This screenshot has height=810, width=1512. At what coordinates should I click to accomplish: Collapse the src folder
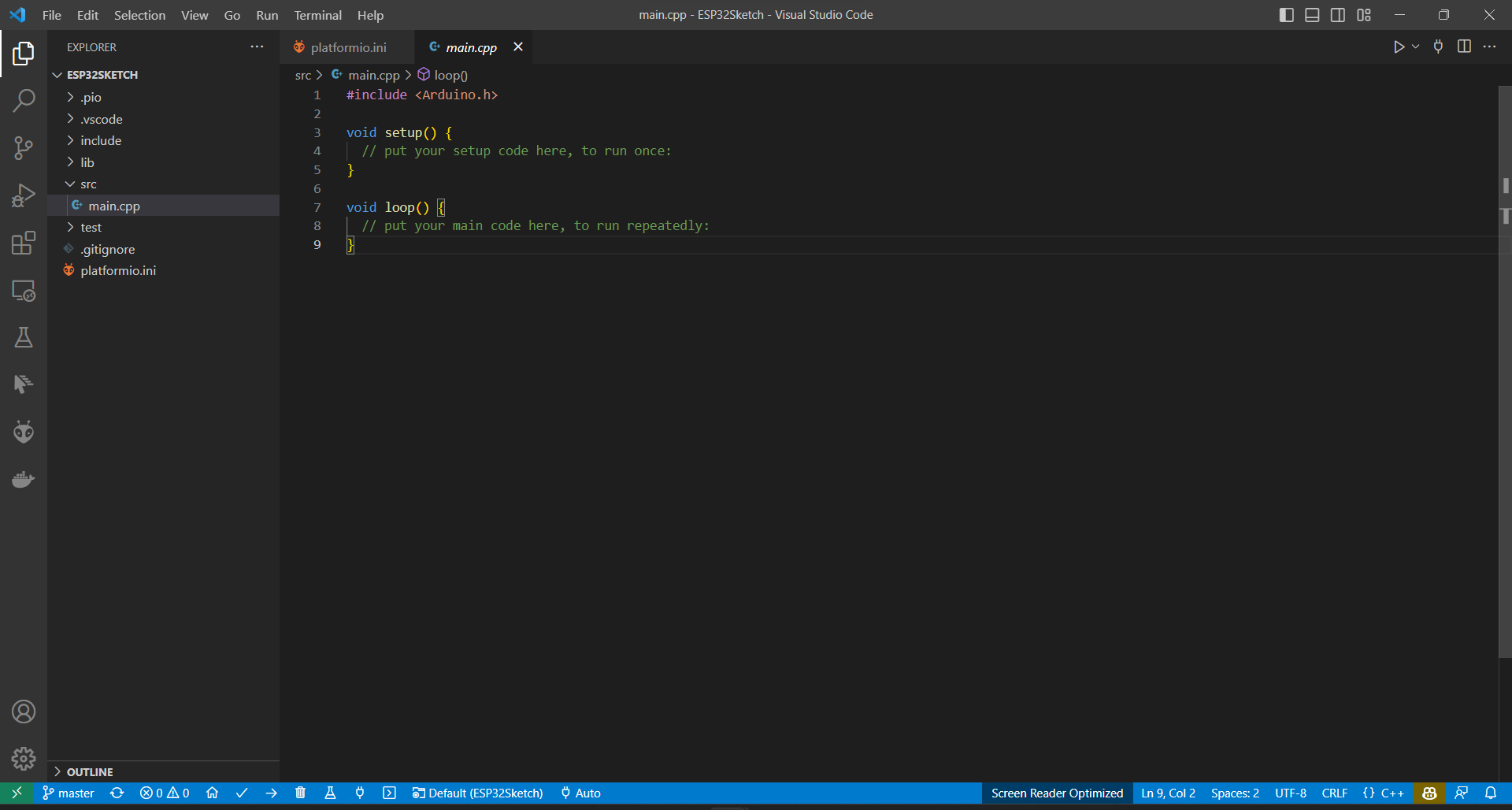163,184
